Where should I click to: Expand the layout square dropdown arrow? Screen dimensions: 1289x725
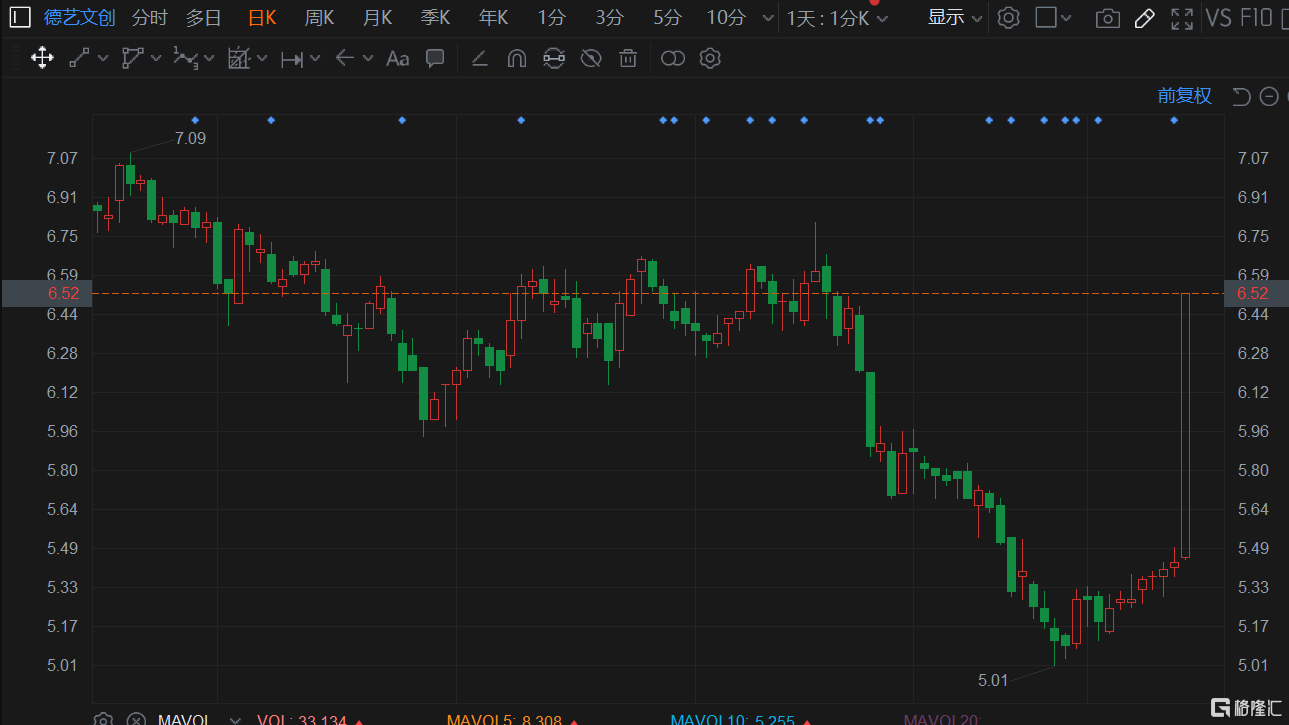coord(1066,18)
